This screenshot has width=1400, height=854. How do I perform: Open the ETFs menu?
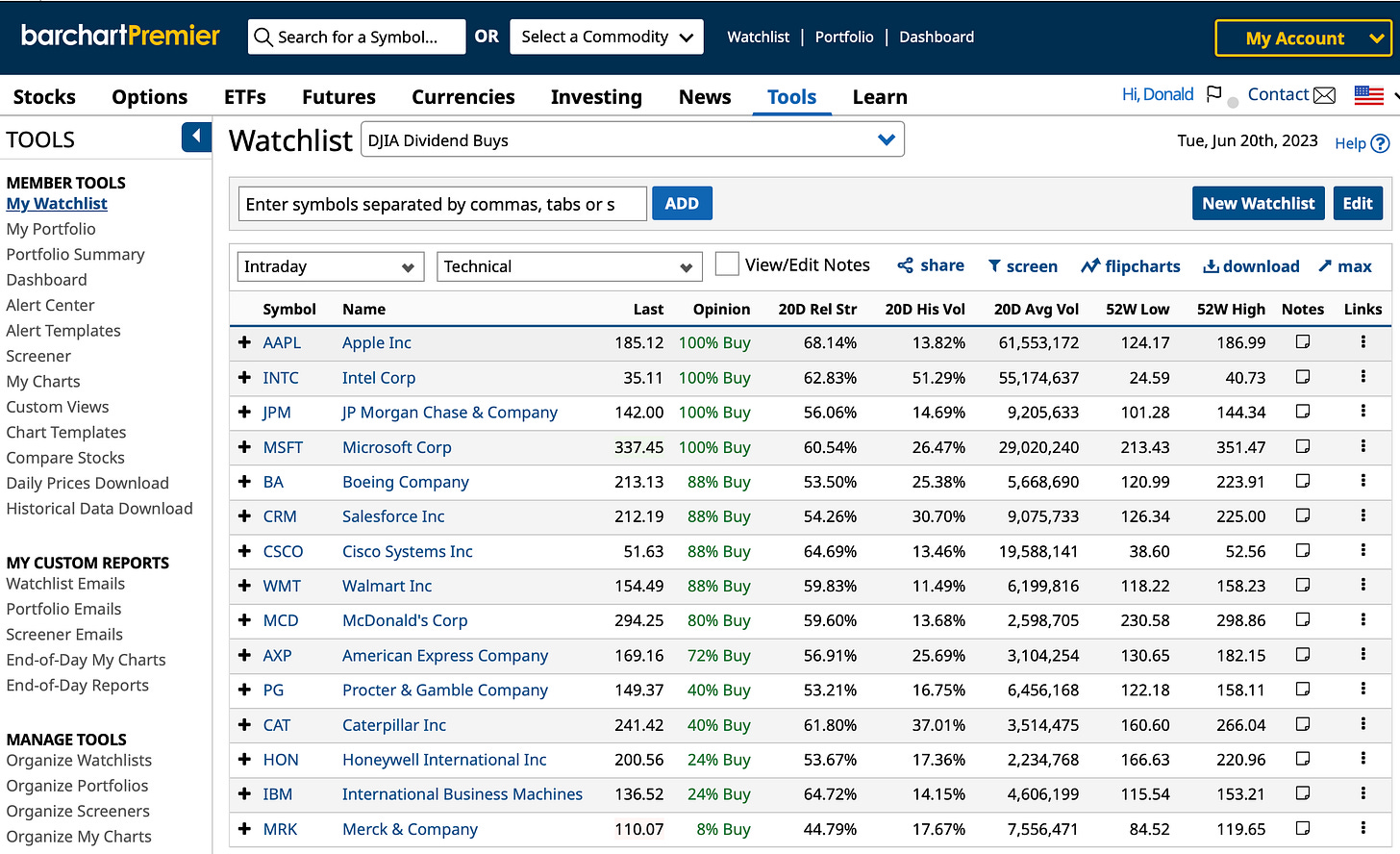pos(245,97)
